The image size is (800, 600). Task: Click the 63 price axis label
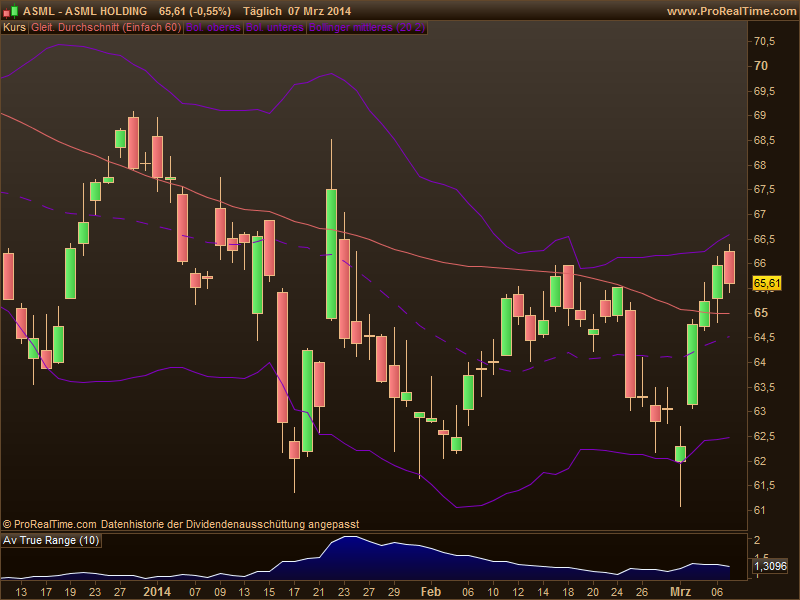click(760, 411)
